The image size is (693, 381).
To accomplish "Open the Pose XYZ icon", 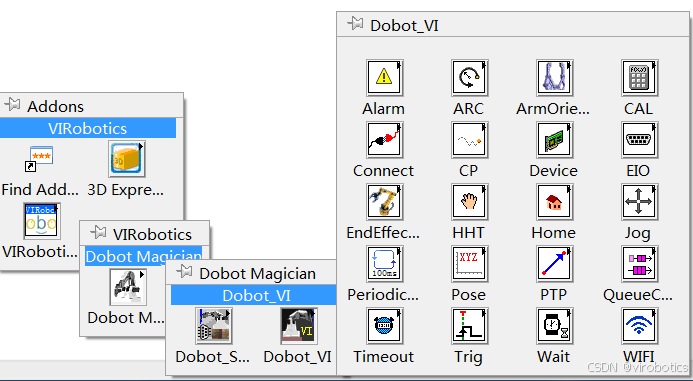I will click(469, 264).
